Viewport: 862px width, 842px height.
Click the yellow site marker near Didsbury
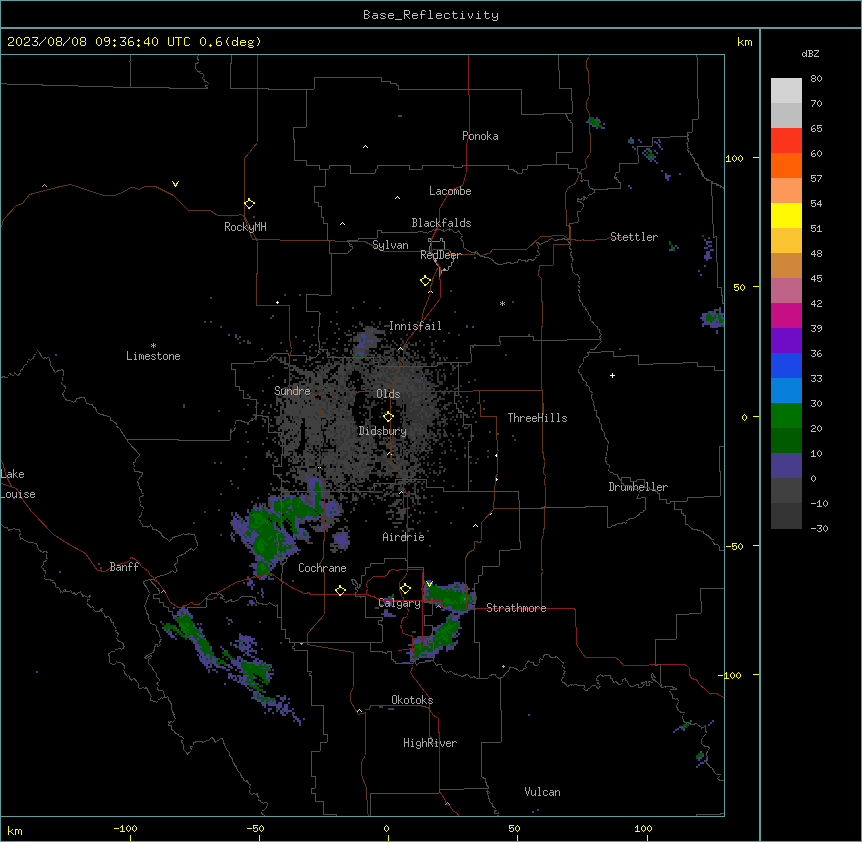point(388,417)
